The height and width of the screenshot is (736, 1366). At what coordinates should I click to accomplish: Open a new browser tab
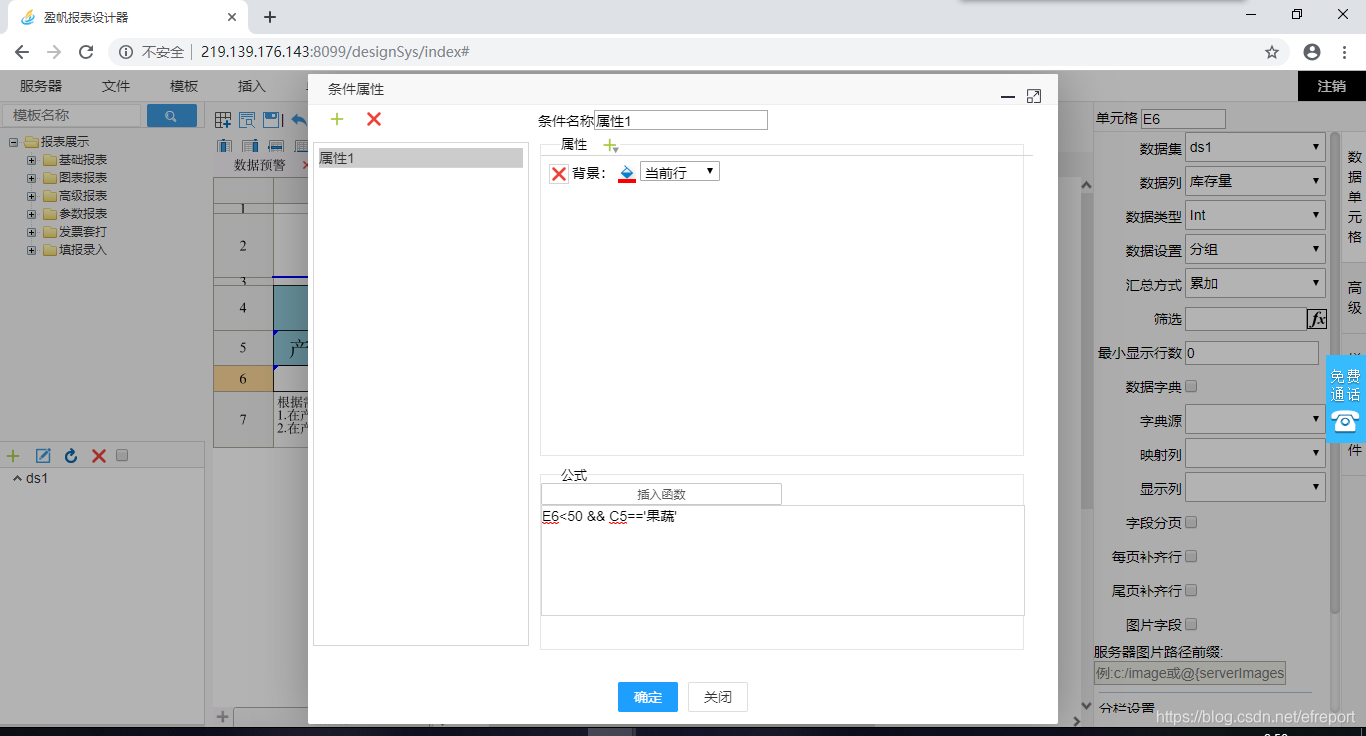(270, 17)
